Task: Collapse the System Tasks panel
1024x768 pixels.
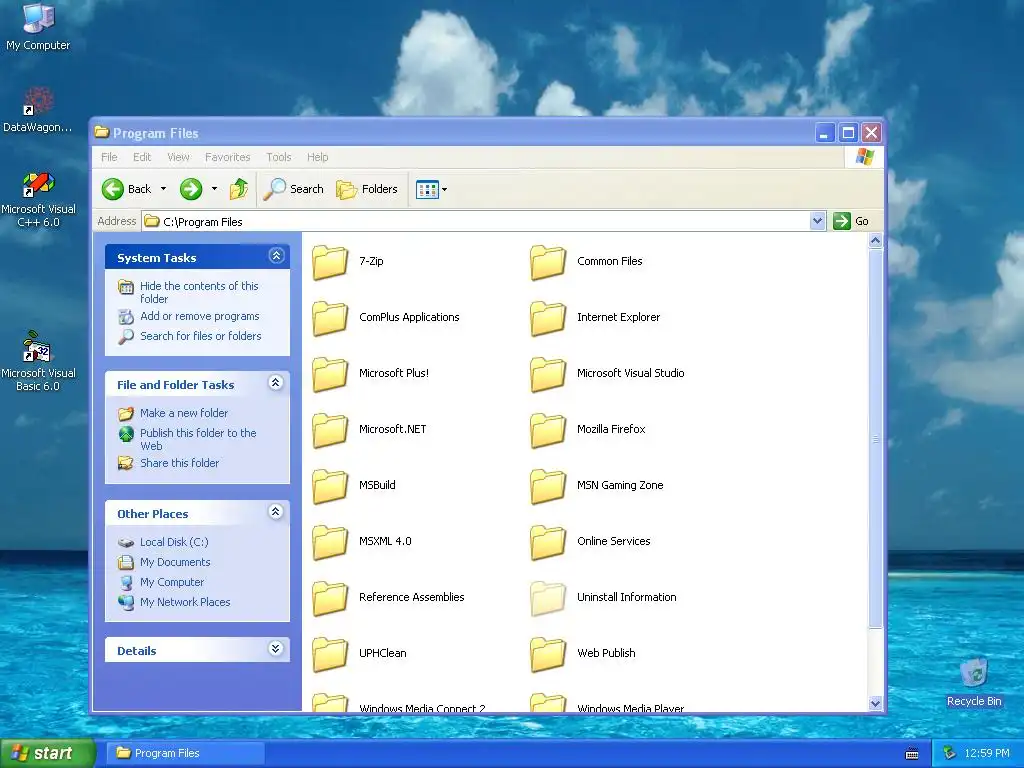Action: [276, 256]
